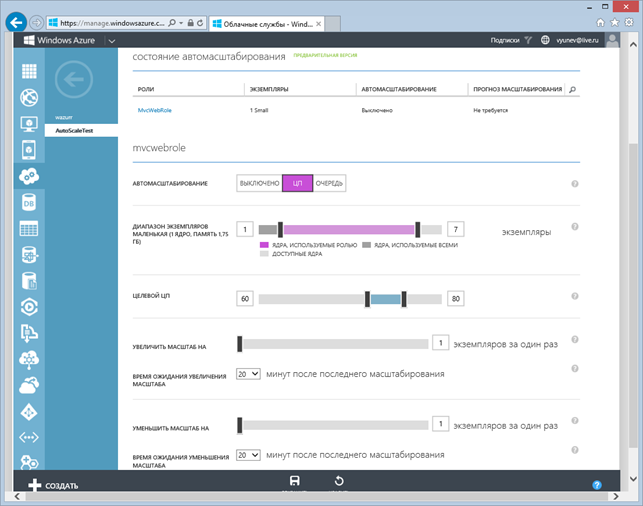The width and height of the screenshot is (643, 506).
Task: Open the database cylinder with document sidebar icon
Action: (x=29, y=281)
